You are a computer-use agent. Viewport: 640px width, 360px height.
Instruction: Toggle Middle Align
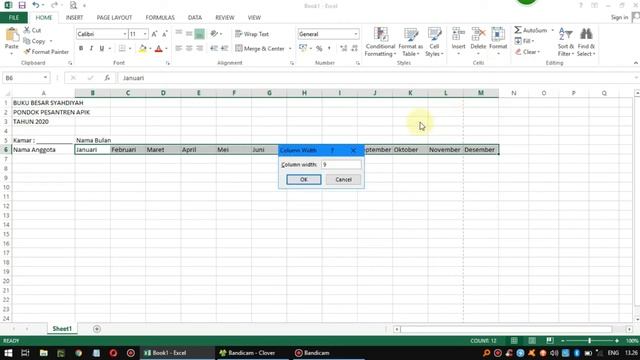pos(189,34)
